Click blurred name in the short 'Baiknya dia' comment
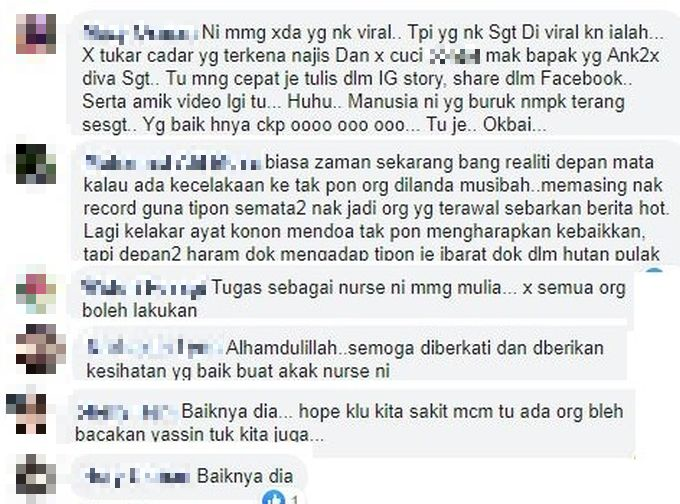680x504 pixels. [137, 477]
